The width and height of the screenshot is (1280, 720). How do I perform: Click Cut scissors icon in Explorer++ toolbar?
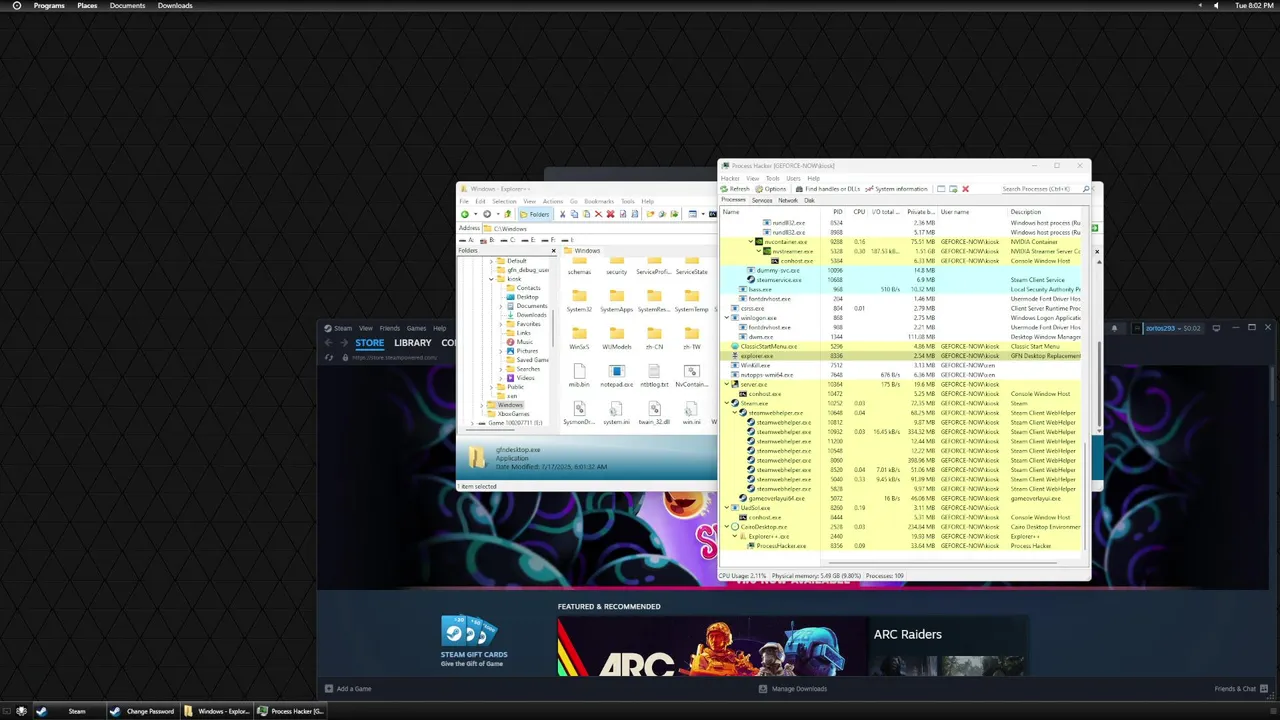[x=562, y=214]
